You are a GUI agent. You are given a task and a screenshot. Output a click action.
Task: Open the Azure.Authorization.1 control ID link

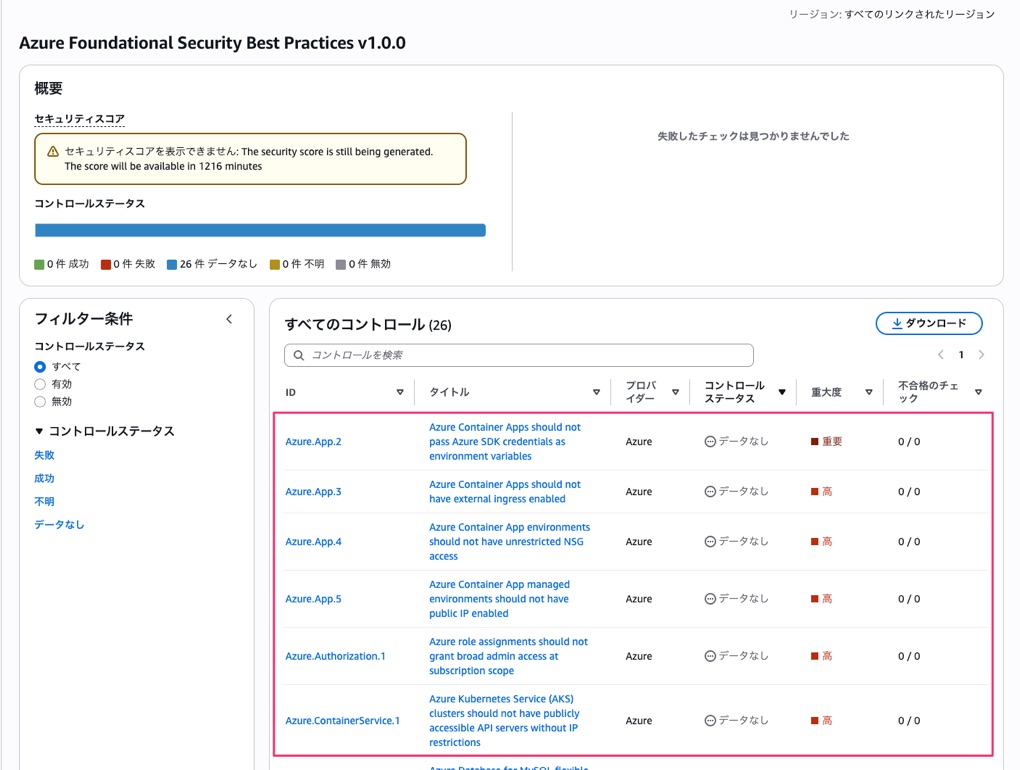pyautogui.click(x=335, y=656)
